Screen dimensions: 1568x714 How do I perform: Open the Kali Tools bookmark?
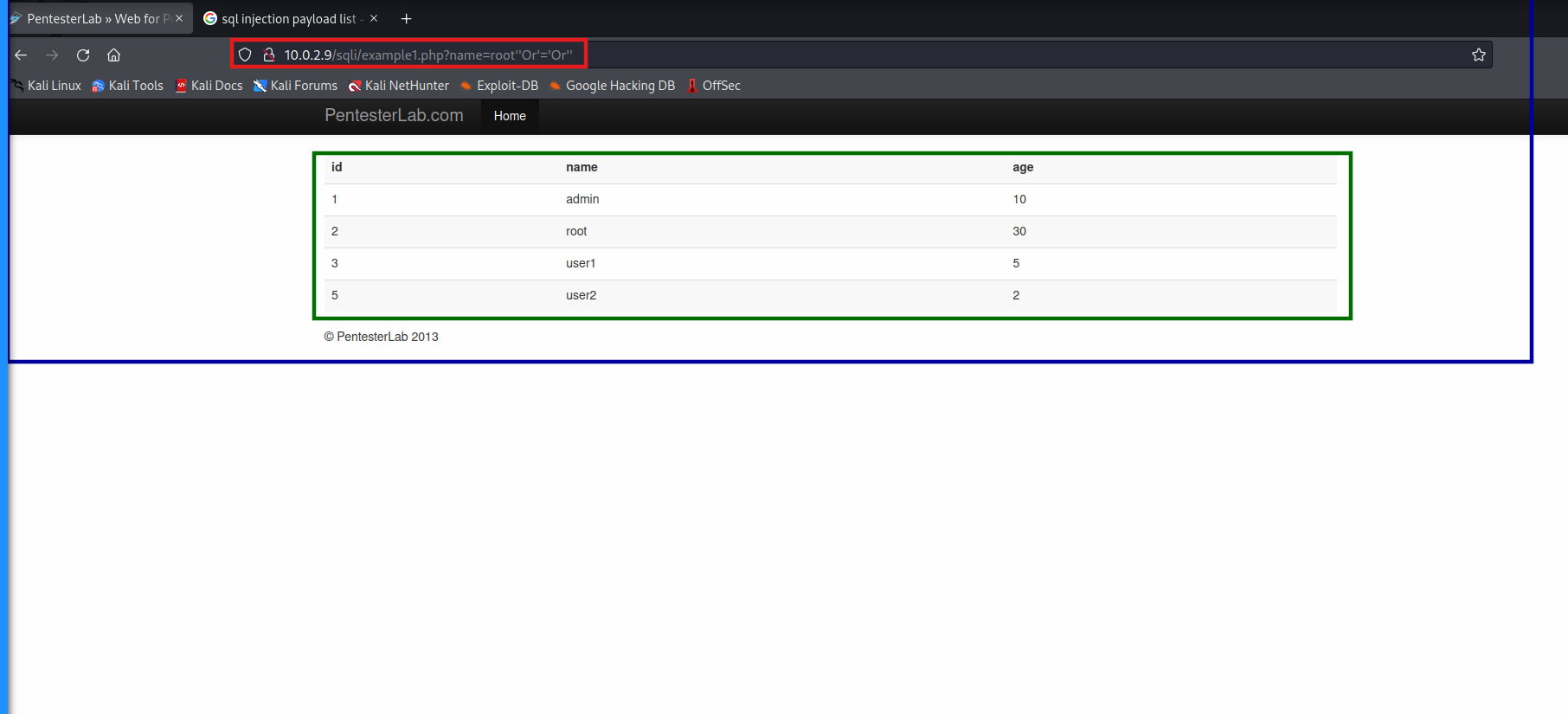tap(127, 86)
